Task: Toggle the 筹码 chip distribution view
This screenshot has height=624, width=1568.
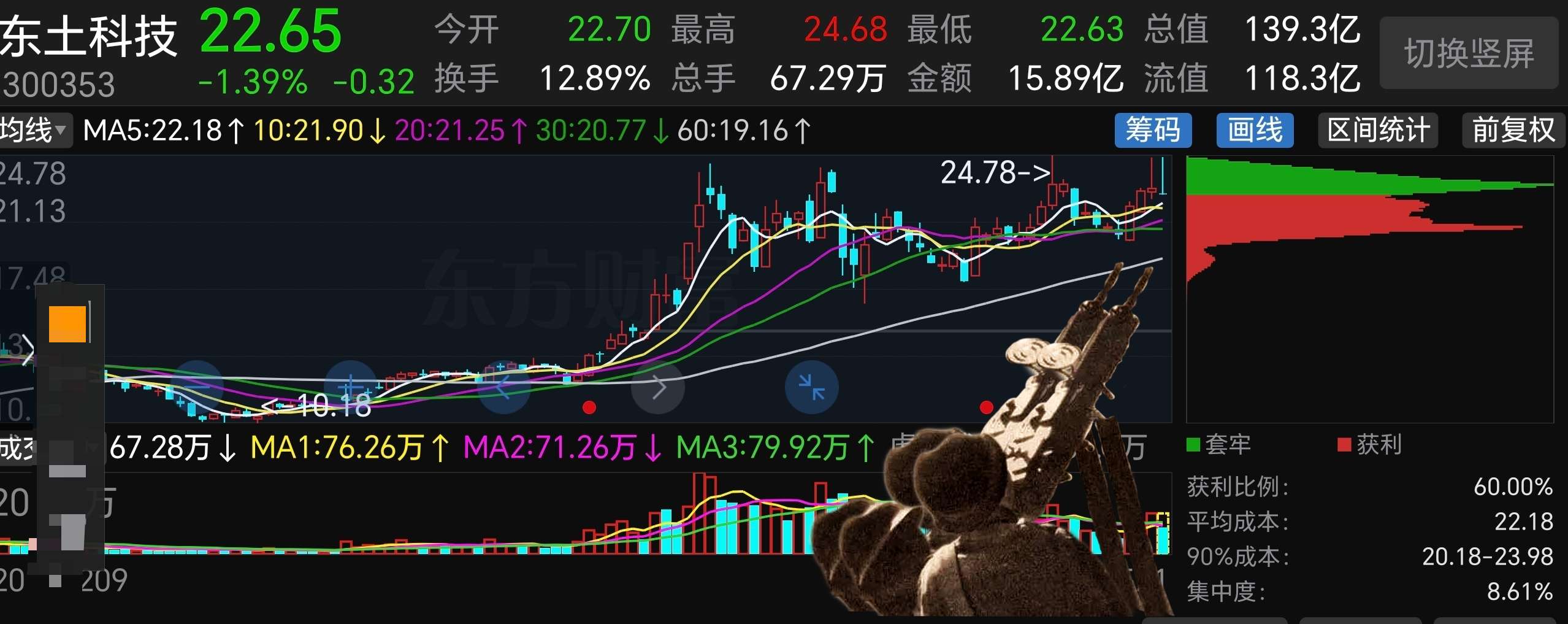Action: [x=1153, y=130]
